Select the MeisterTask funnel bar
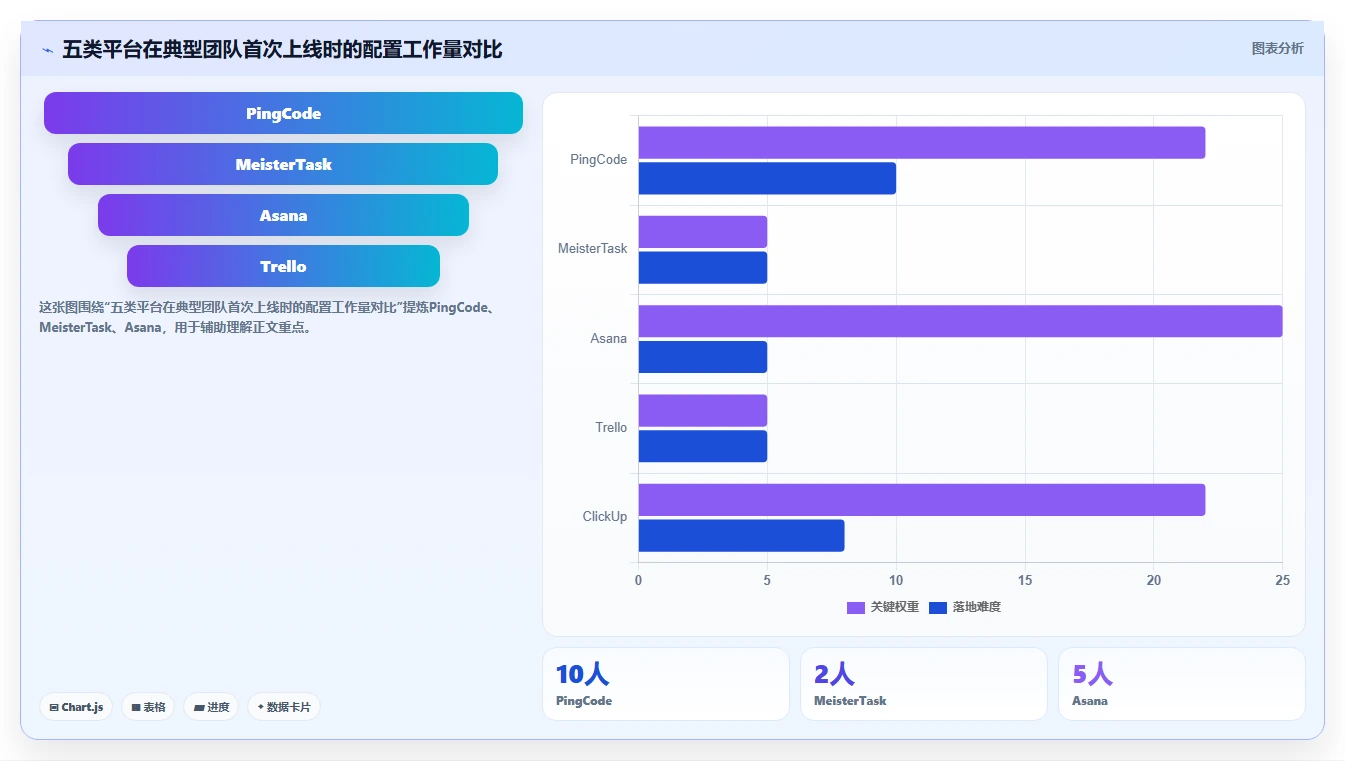 (283, 164)
